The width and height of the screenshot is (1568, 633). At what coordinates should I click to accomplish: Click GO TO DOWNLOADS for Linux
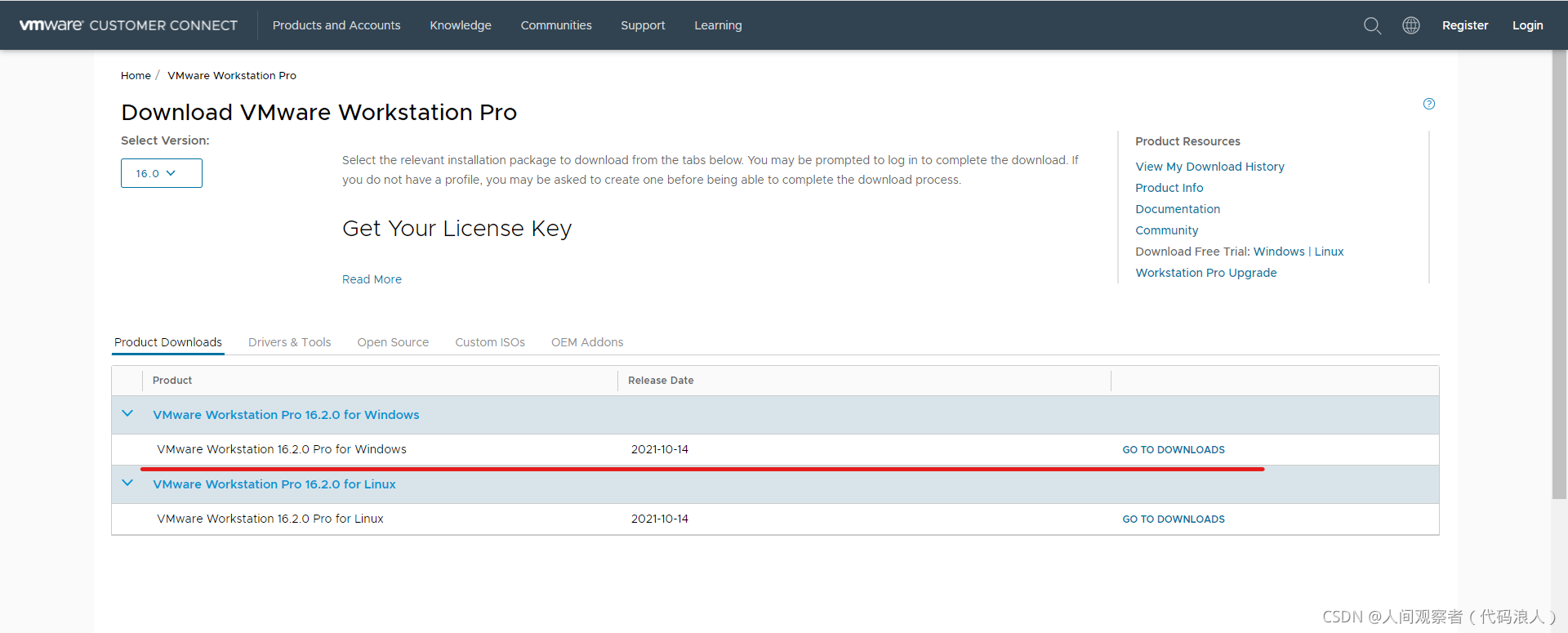(1174, 519)
